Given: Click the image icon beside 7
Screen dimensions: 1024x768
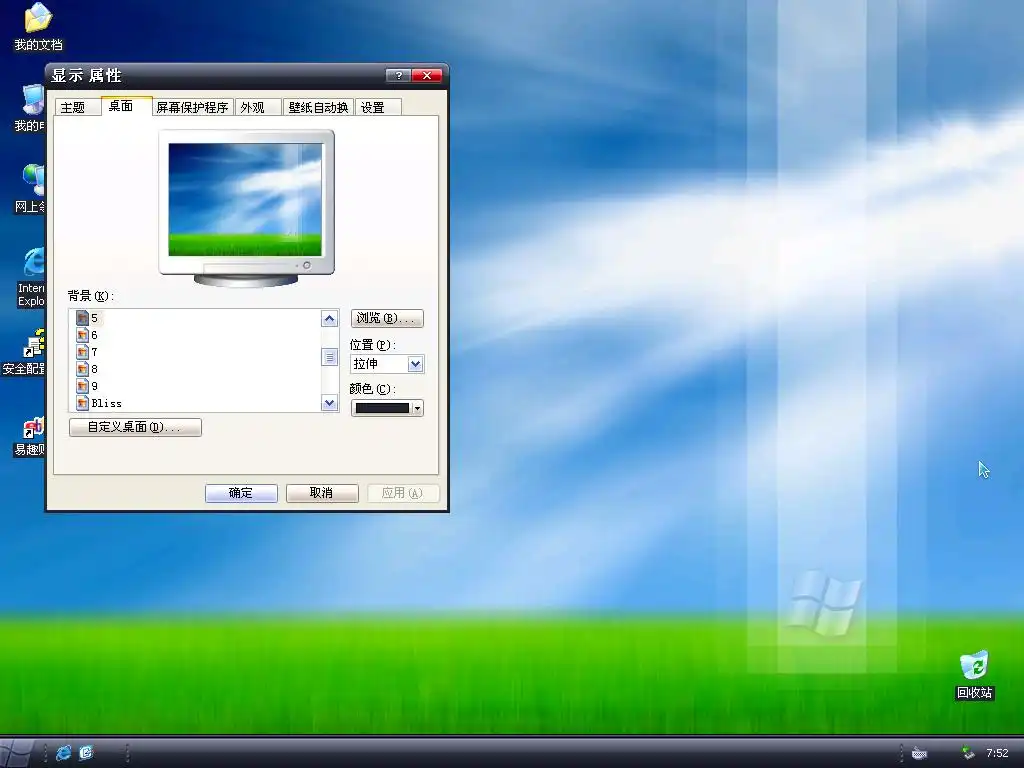Looking at the screenshot, I should coord(82,352).
